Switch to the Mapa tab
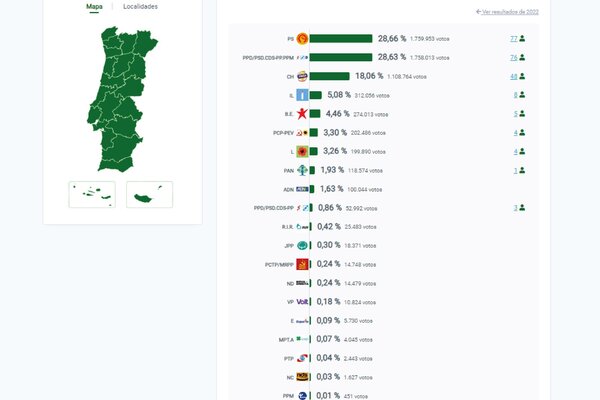 pyautogui.click(x=94, y=7)
